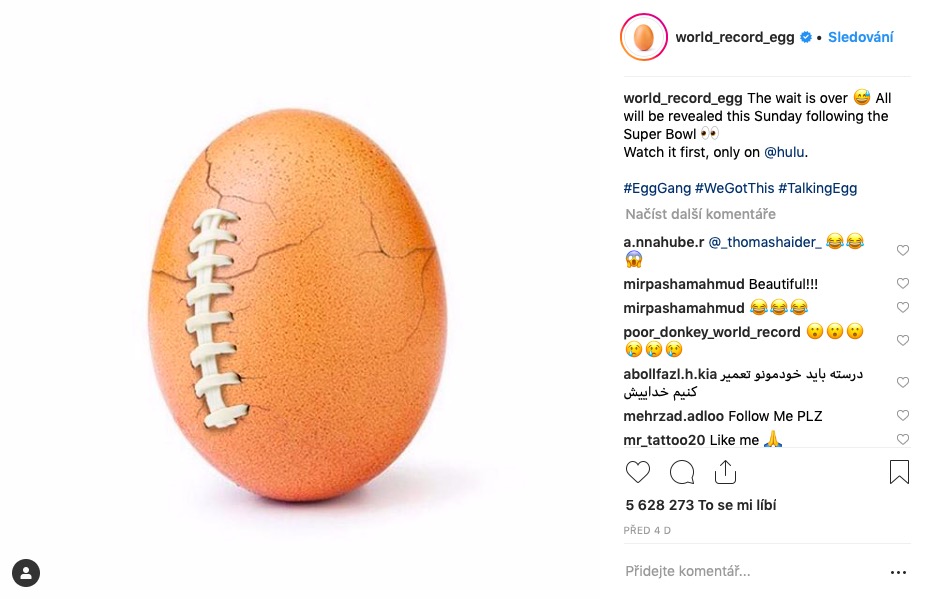Open the #EggGang hashtag
This screenshot has height=599, width=935.
click(654, 188)
